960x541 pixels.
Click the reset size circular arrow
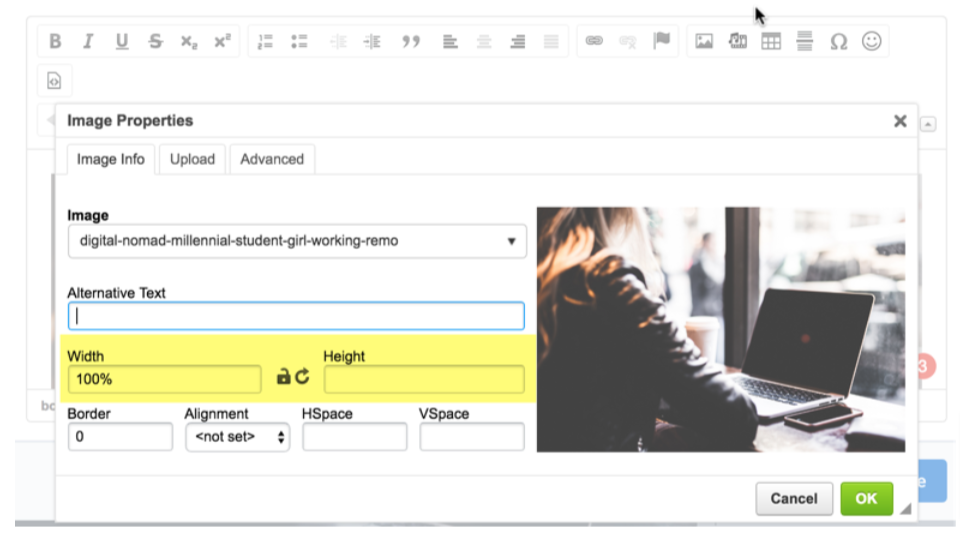(302, 378)
